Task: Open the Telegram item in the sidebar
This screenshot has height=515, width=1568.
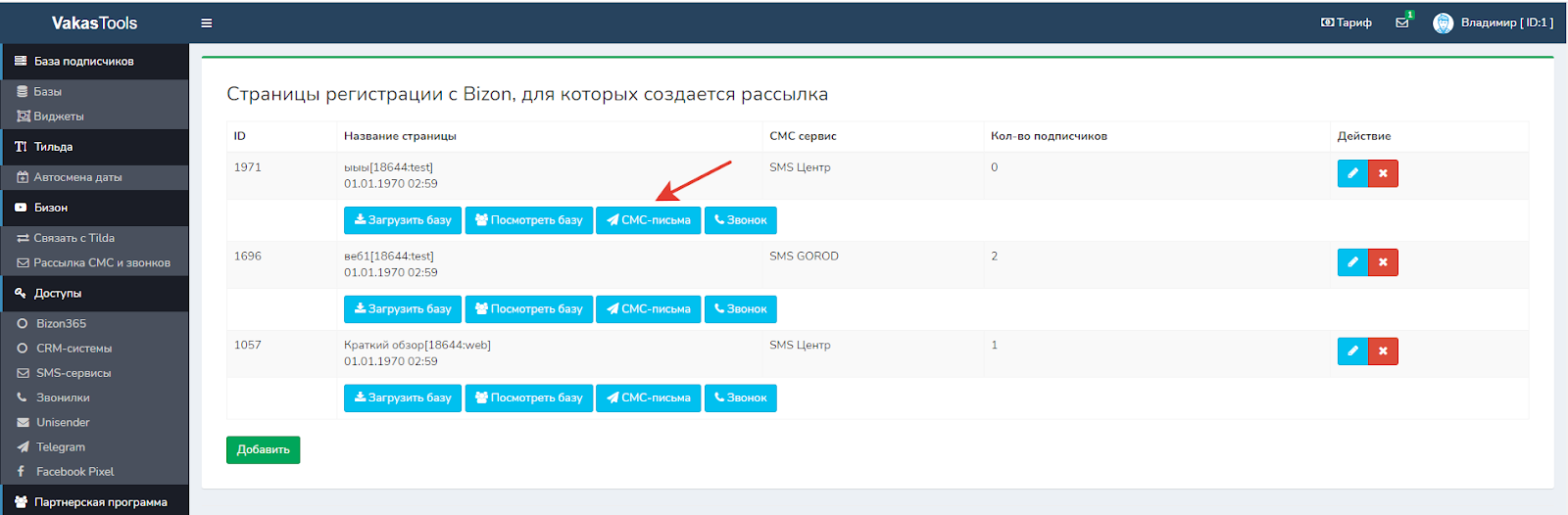Action: coord(61,446)
